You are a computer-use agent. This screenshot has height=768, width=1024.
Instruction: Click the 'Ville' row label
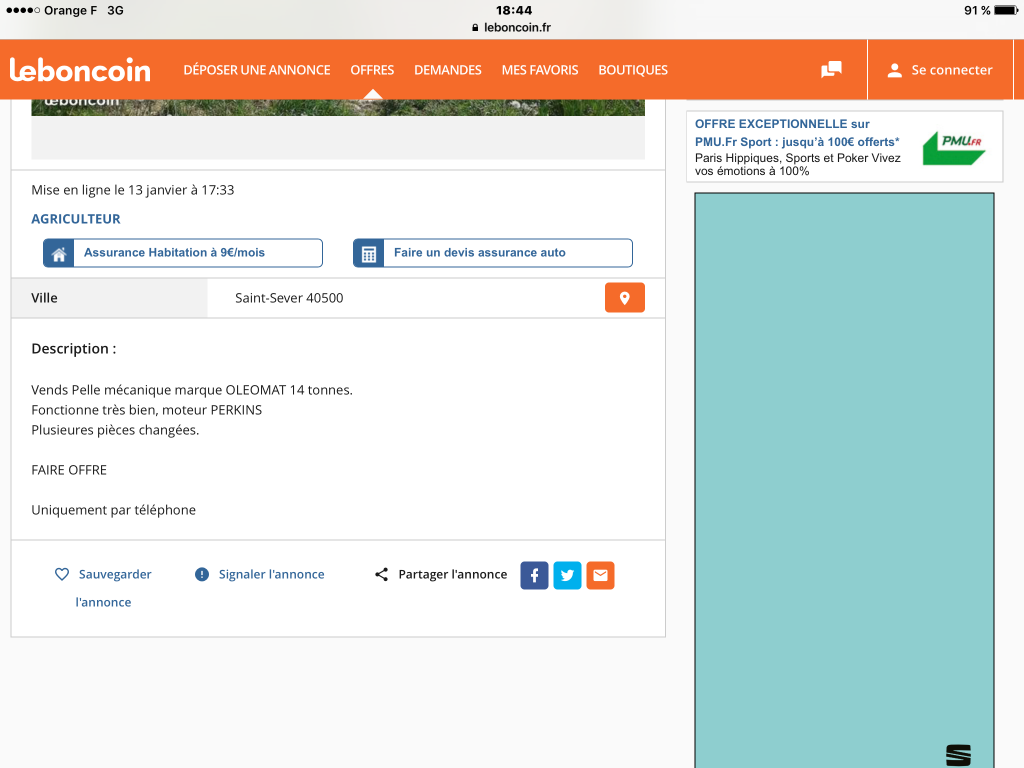[44, 298]
